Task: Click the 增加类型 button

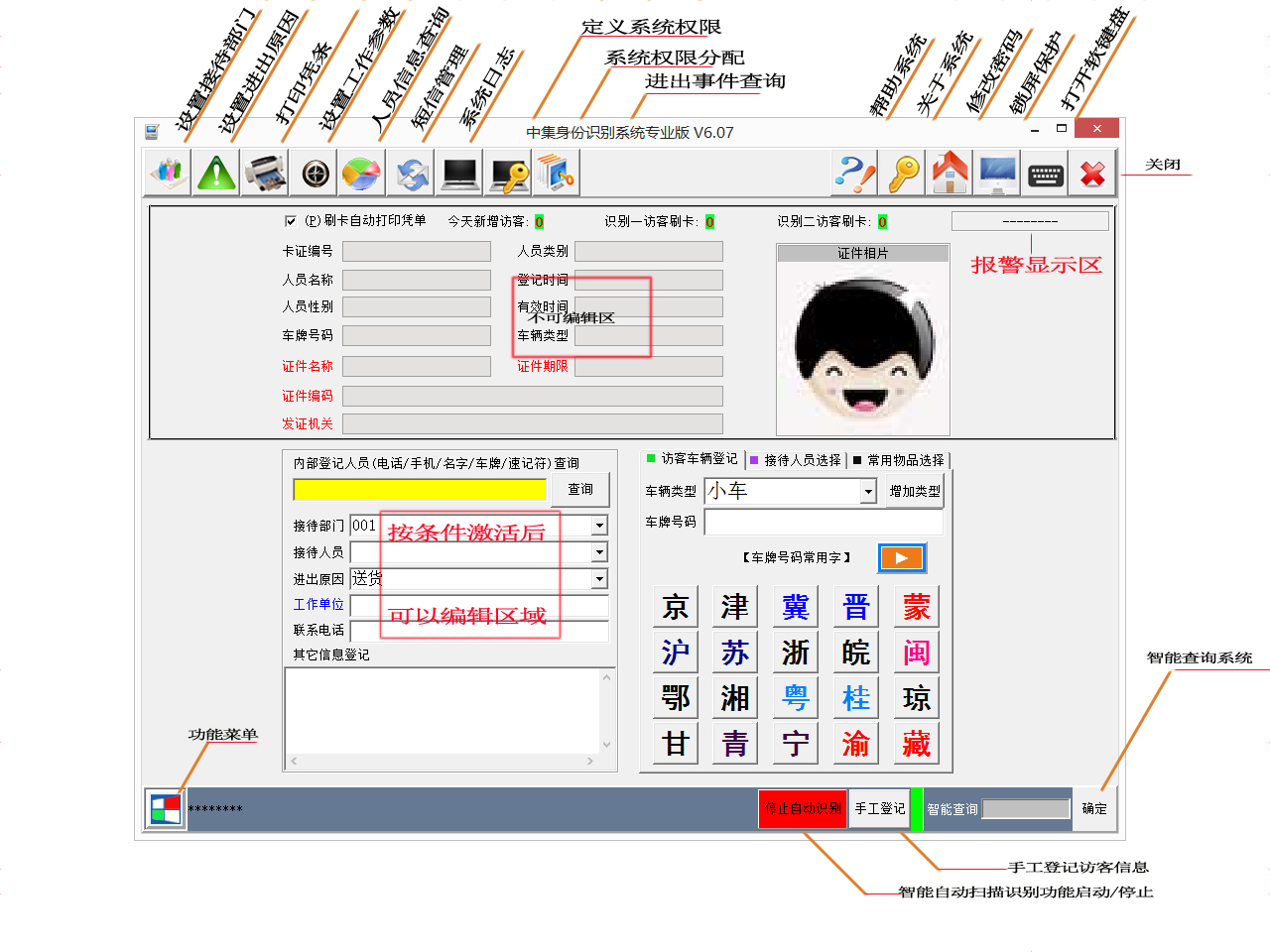Action: point(915,491)
